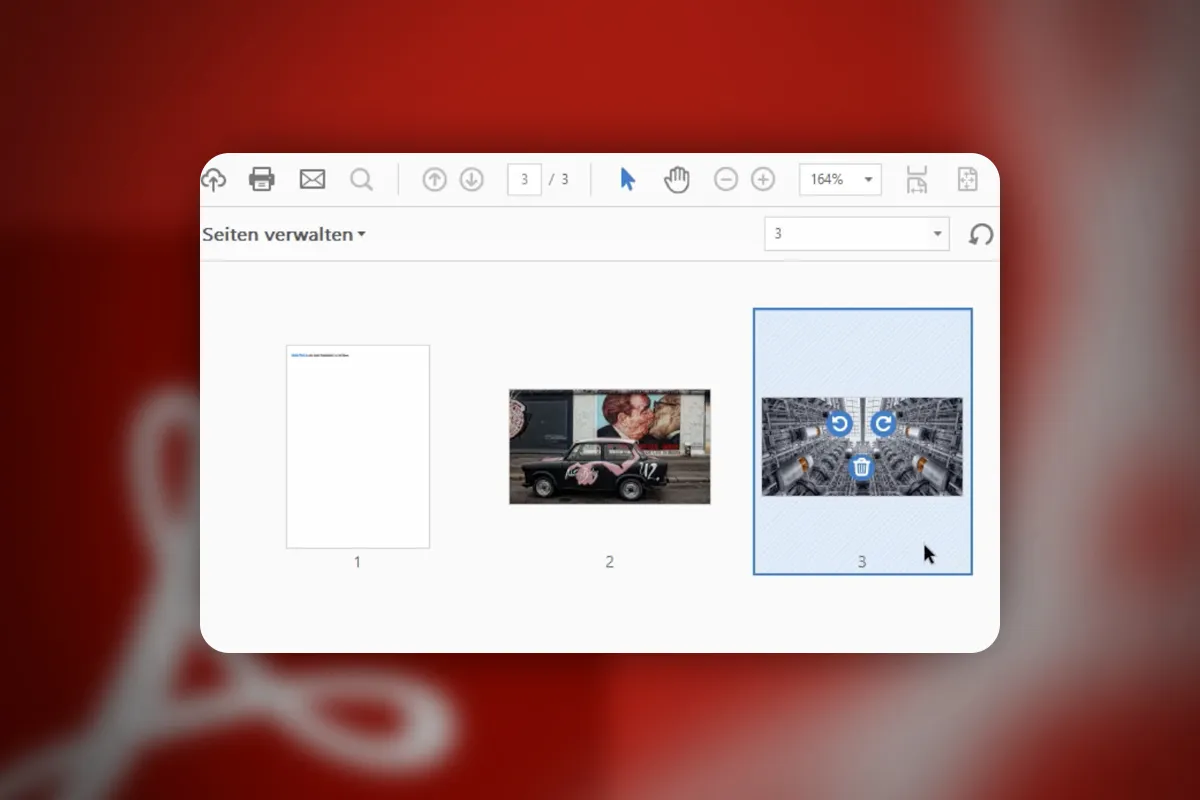This screenshot has height=800, width=1200.
Task: Click page label 2
Action: 609,562
